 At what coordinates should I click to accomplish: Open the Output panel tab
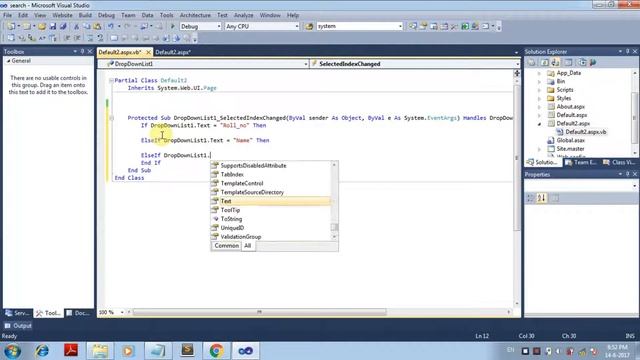click(x=18, y=326)
